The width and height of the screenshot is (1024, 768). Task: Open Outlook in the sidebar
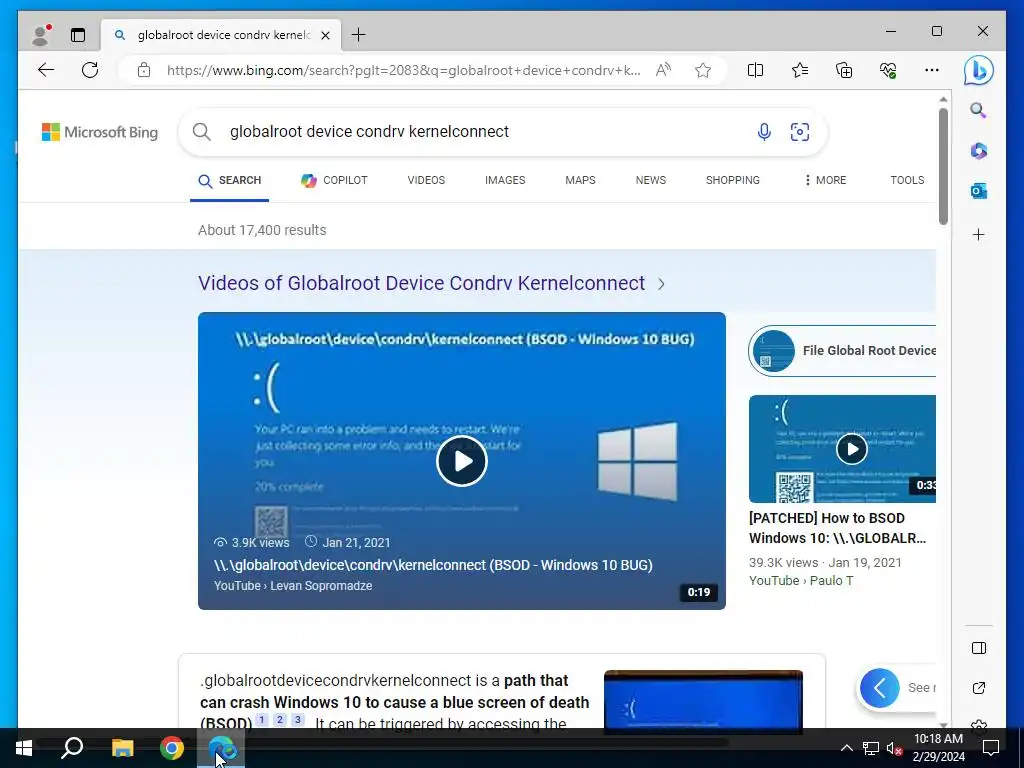click(x=978, y=191)
